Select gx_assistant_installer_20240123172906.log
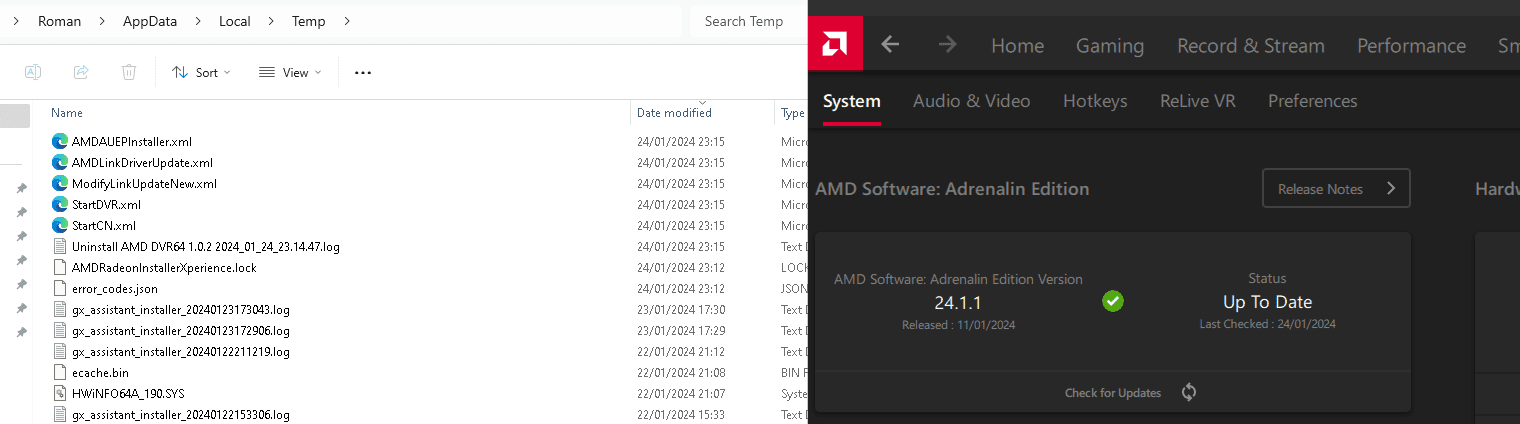The image size is (1520, 424). [181, 330]
